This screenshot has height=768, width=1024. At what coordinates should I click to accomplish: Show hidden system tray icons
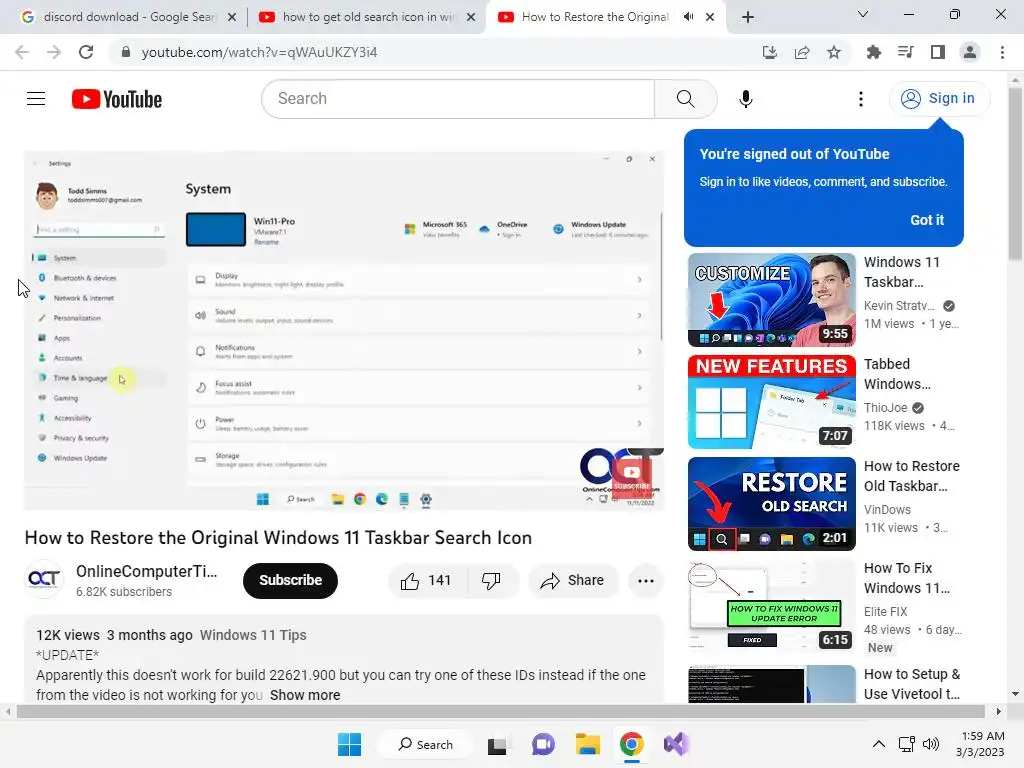[879, 744]
